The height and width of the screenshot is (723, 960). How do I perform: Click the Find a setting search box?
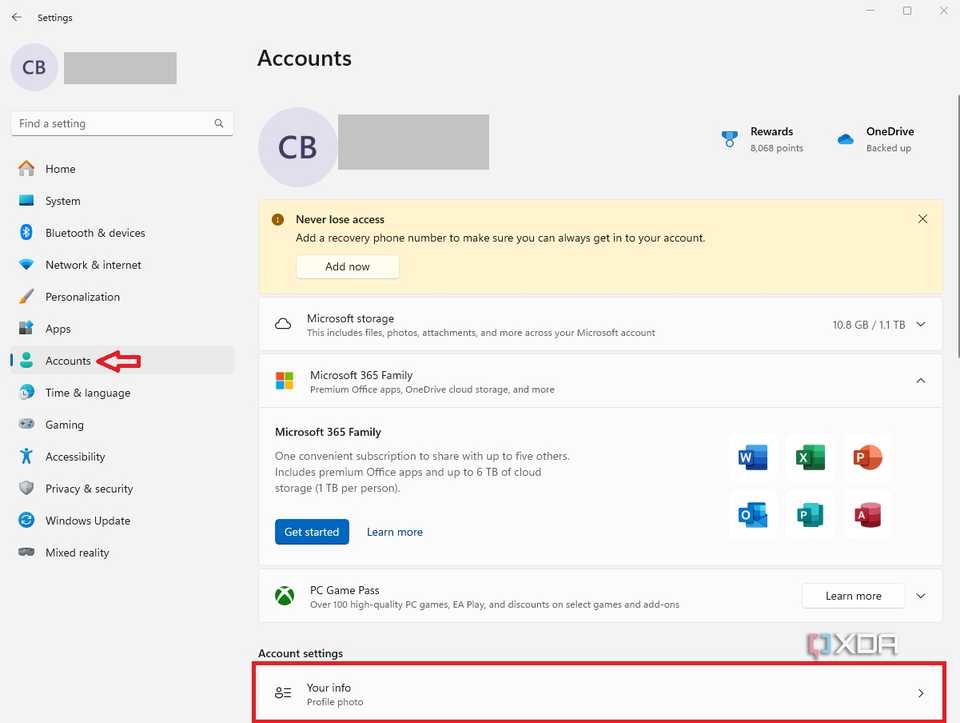click(x=115, y=124)
